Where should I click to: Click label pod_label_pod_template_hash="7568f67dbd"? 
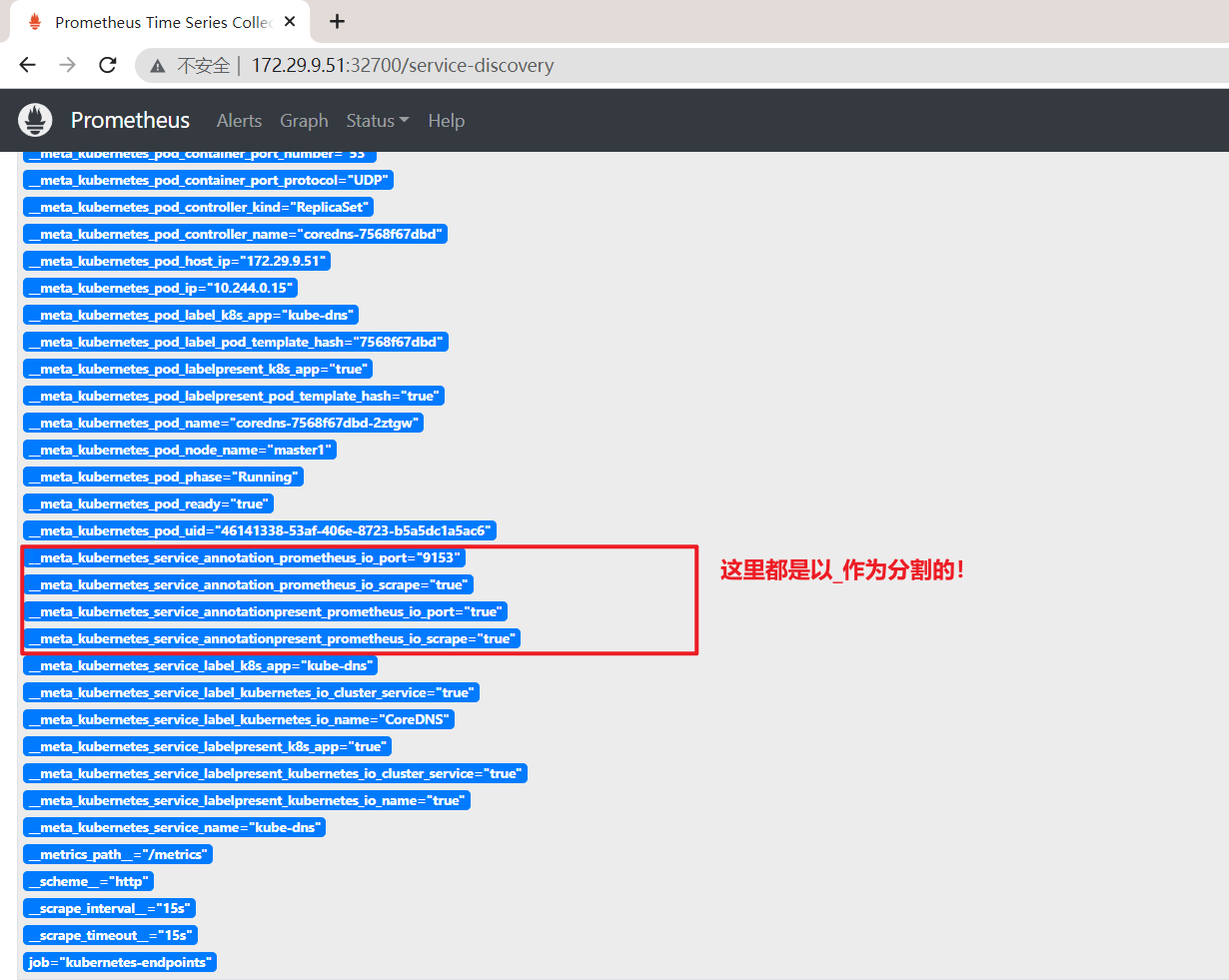pos(236,342)
